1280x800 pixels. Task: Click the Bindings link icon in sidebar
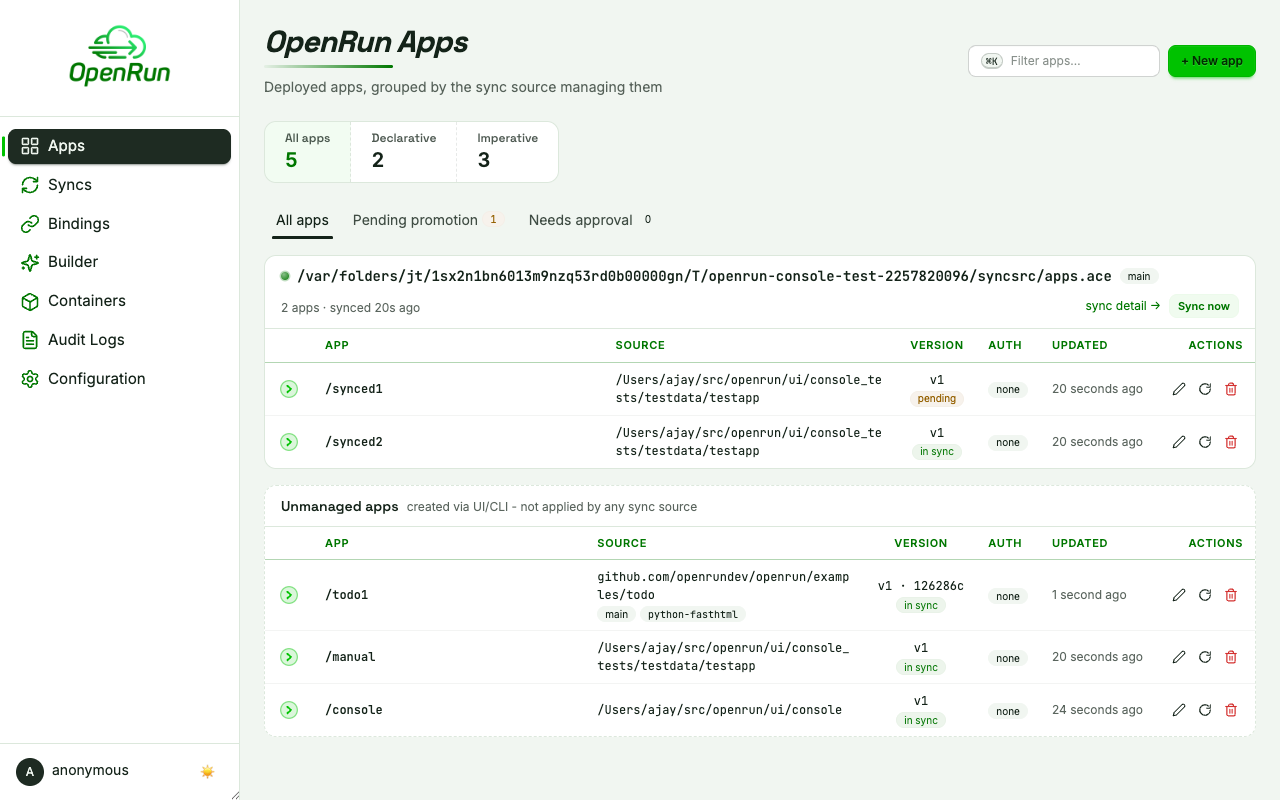(30, 224)
